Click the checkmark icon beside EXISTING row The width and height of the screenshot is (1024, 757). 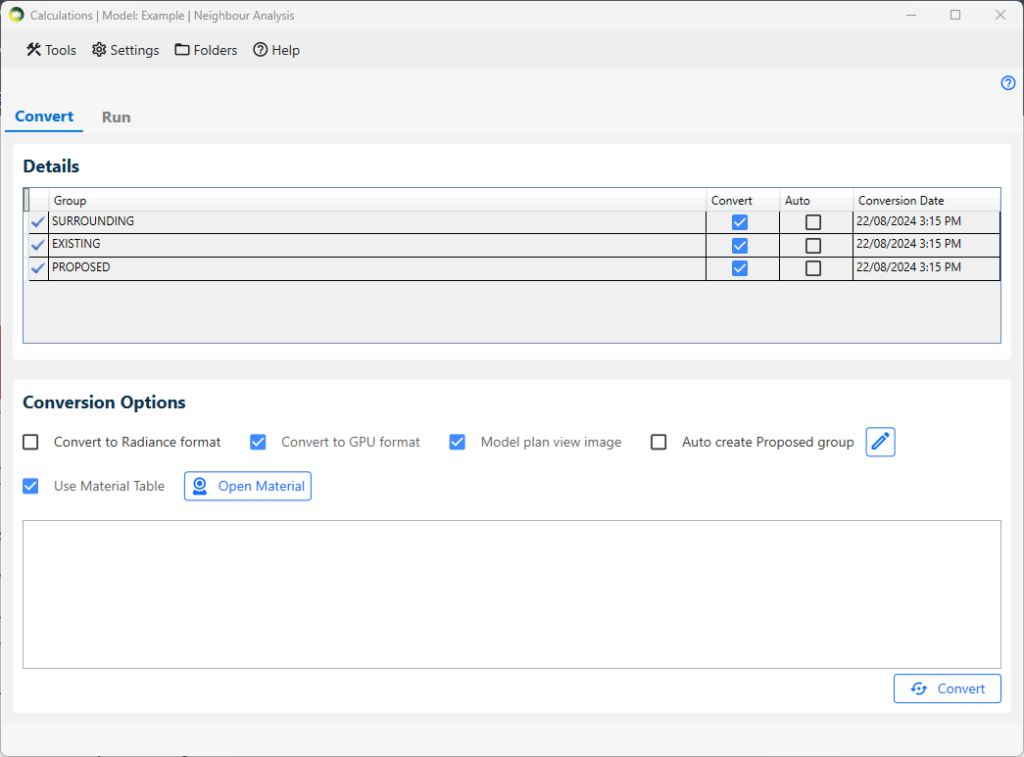pyautogui.click(x=38, y=245)
